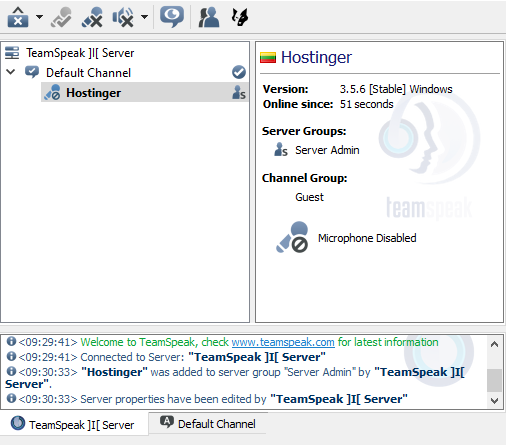Image resolution: width=506 pixels, height=445 pixels.
Task: Open the speaker mute dropdown arrow
Action: [144, 17]
